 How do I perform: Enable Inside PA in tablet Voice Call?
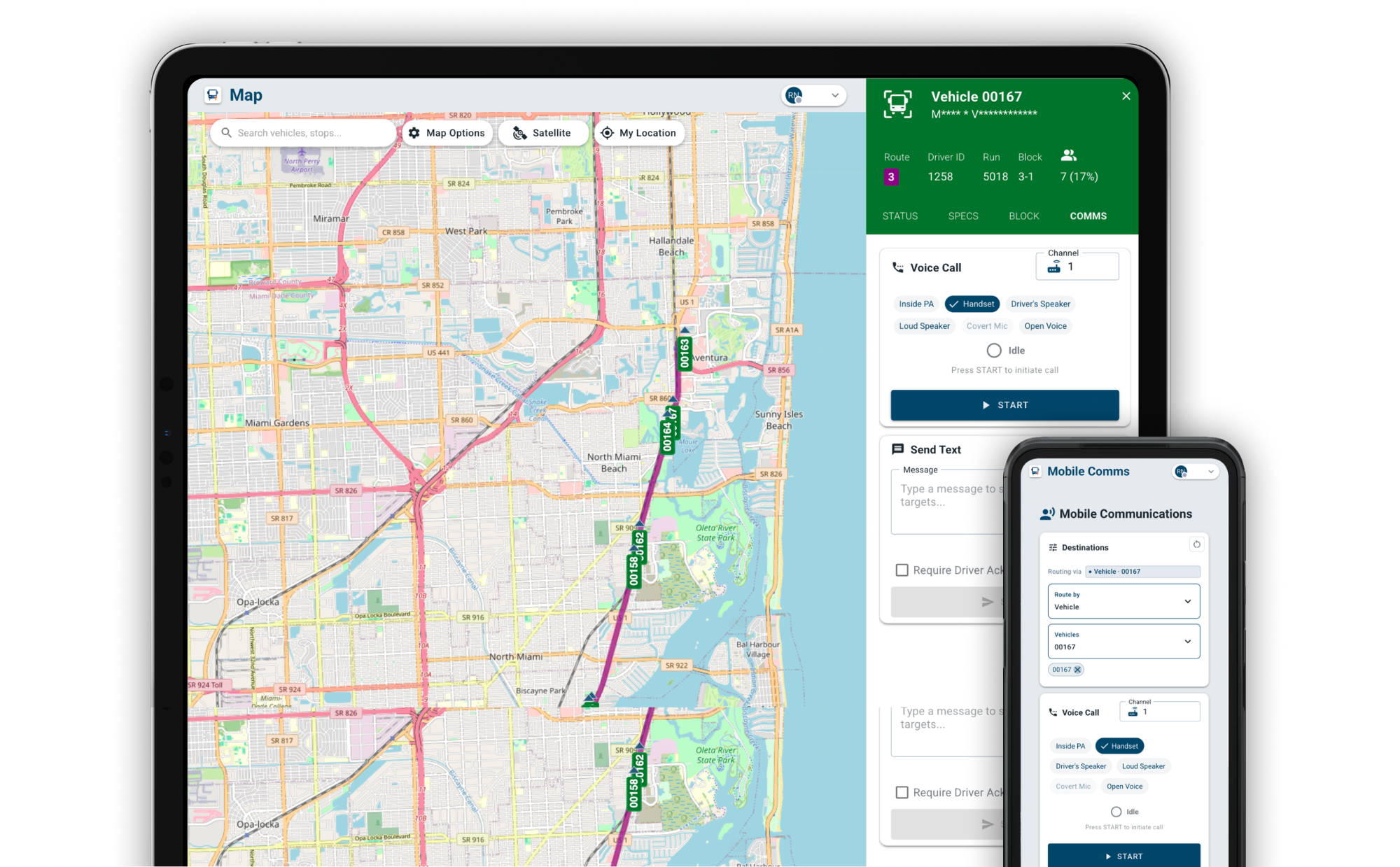click(x=916, y=304)
